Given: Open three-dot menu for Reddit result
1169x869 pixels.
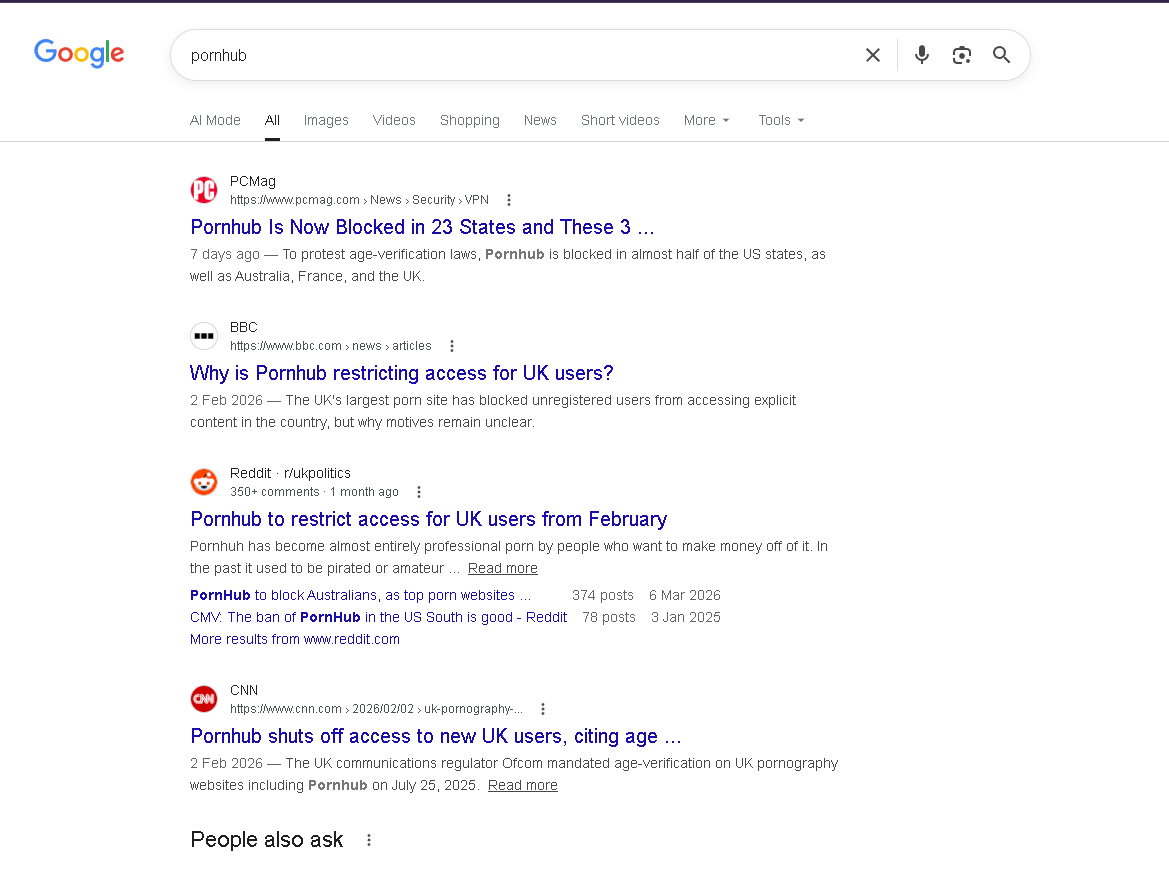Looking at the screenshot, I should (419, 492).
